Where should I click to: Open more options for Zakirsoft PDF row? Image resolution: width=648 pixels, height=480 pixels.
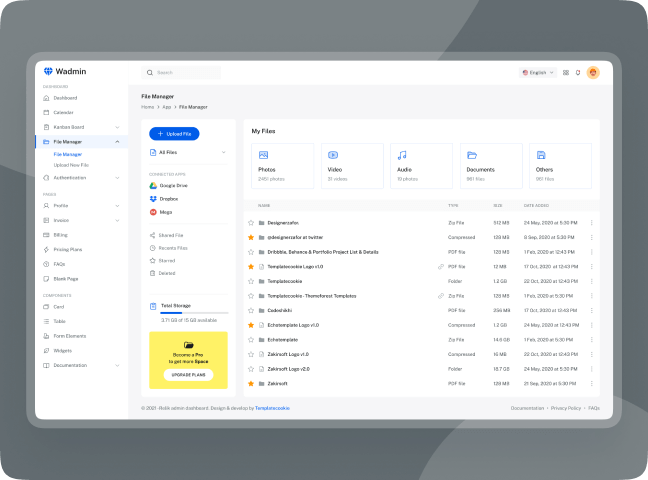click(x=592, y=384)
